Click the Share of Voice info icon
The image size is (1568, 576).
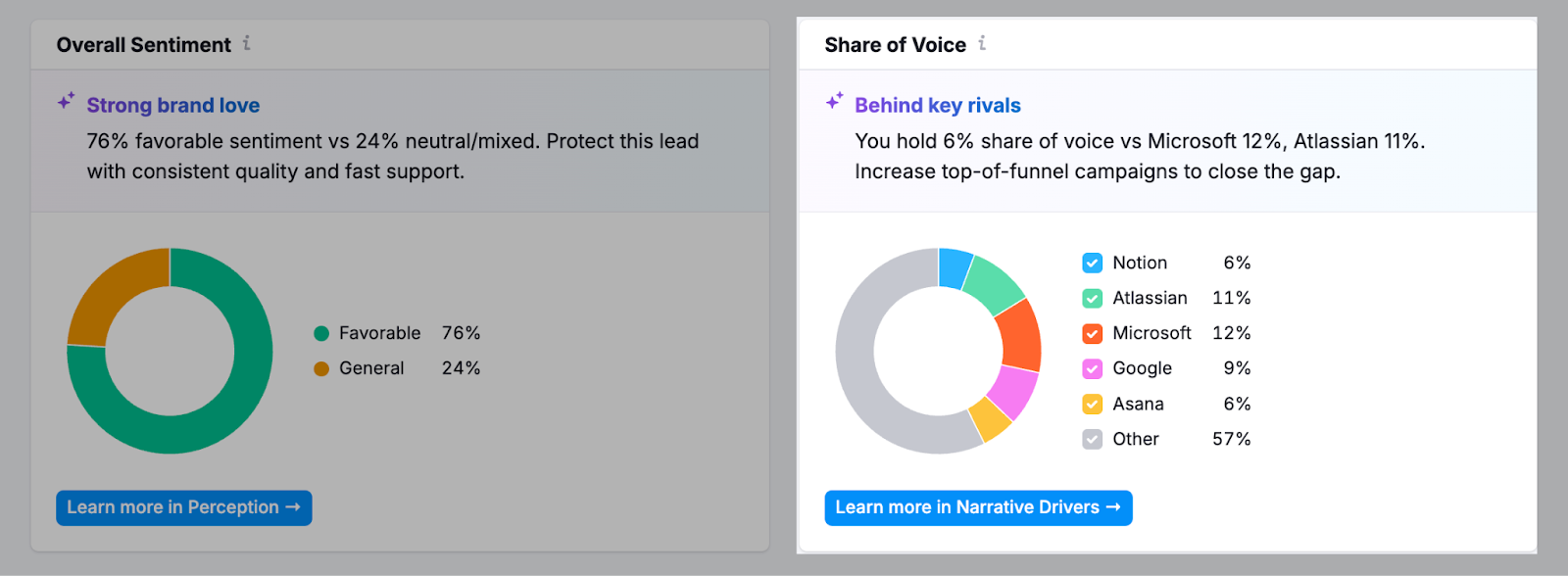pyautogui.click(x=982, y=43)
